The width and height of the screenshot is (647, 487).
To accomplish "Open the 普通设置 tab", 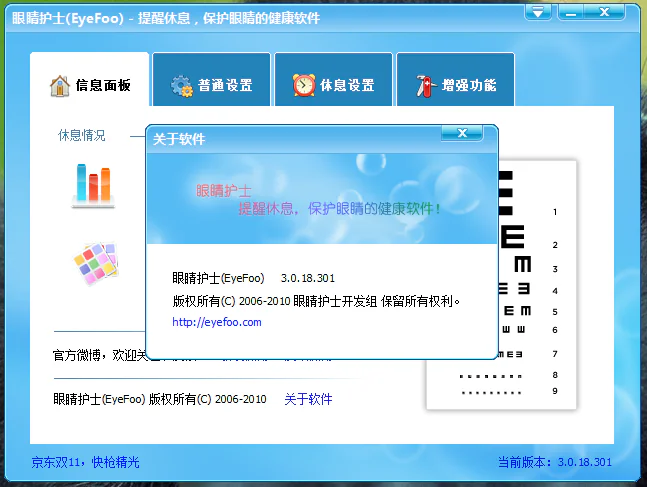I will pyautogui.click(x=211, y=80).
